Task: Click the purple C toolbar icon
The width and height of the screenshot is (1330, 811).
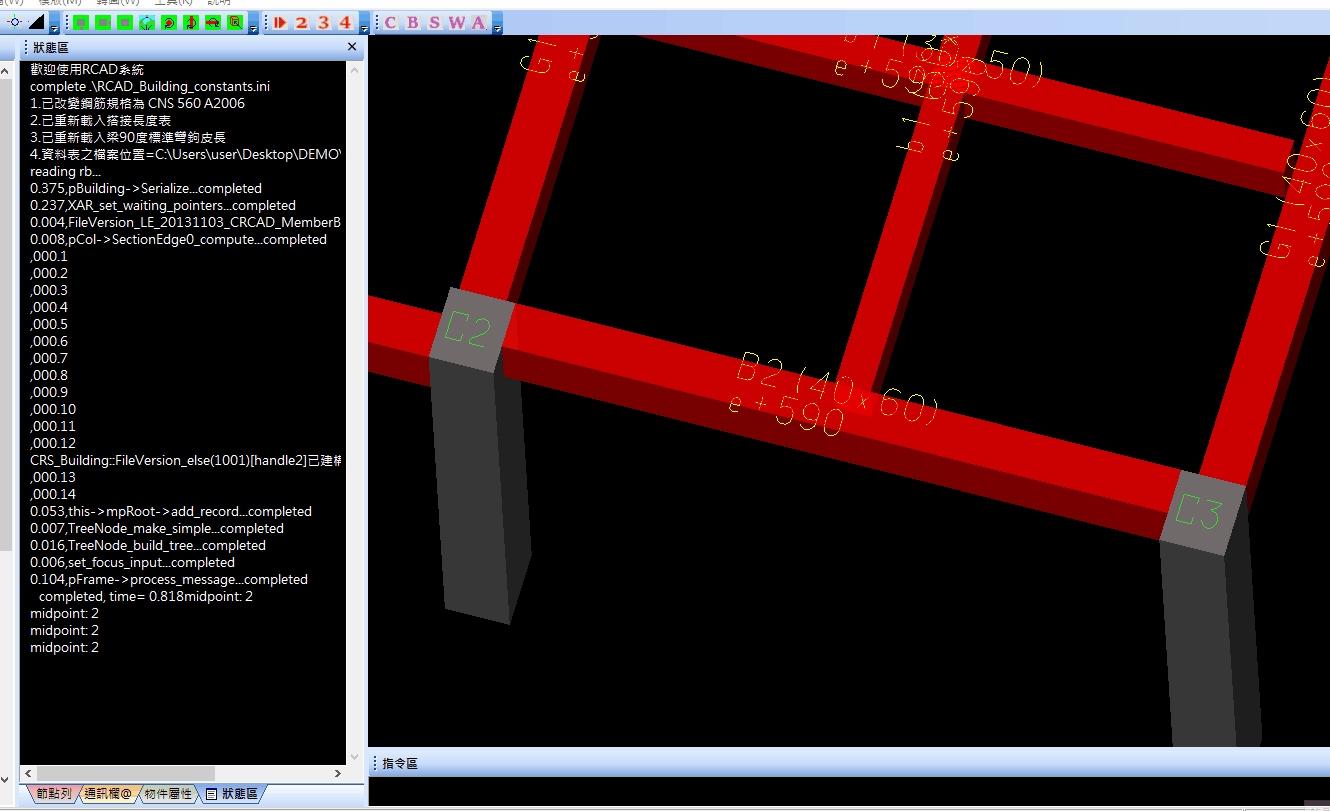Action: point(390,22)
